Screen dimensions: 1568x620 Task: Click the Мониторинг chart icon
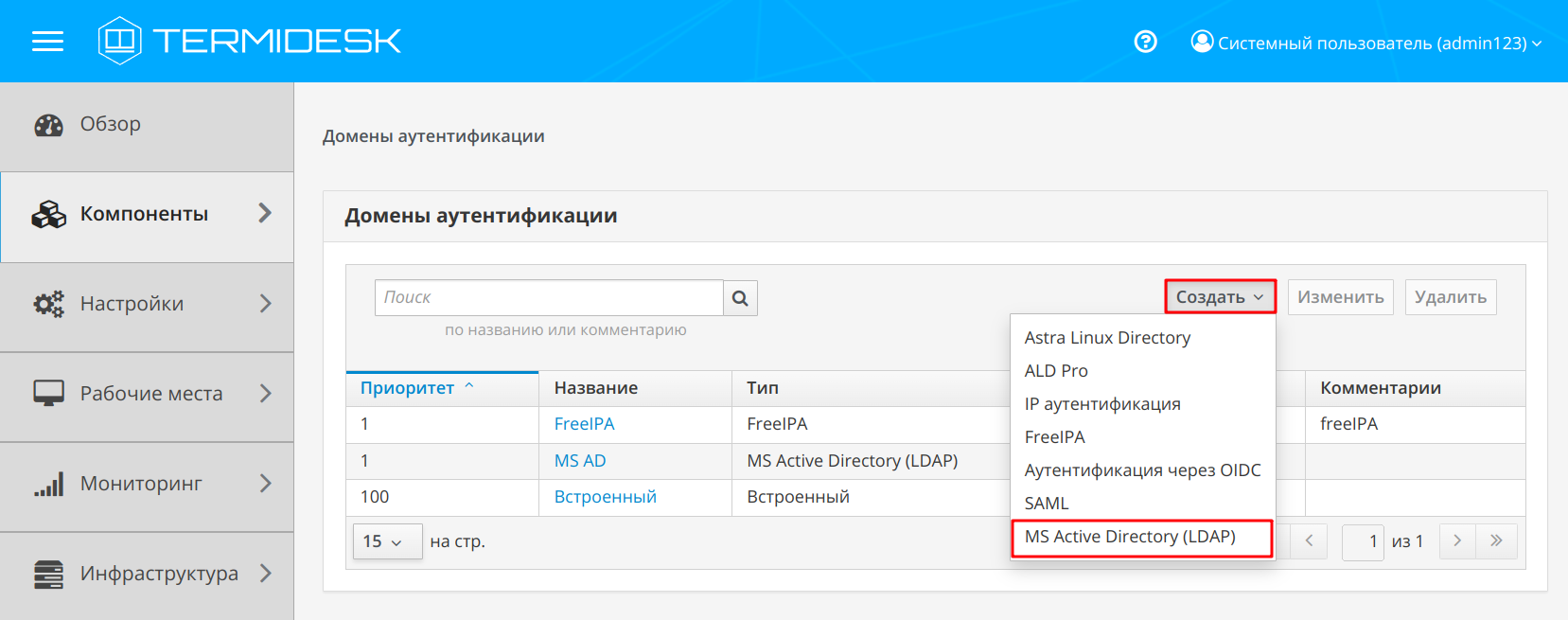coord(48,485)
